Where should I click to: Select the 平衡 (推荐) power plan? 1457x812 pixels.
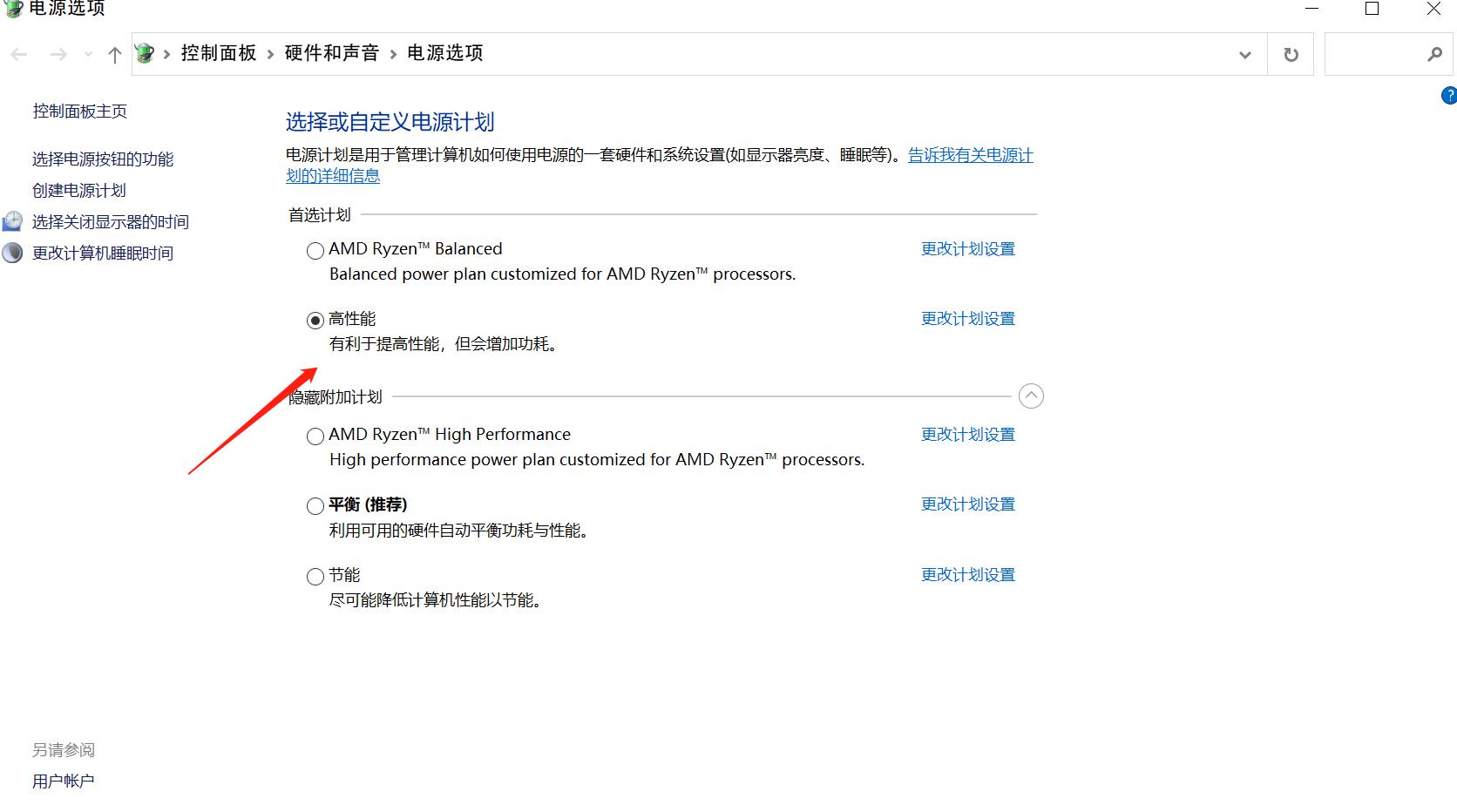point(315,506)
